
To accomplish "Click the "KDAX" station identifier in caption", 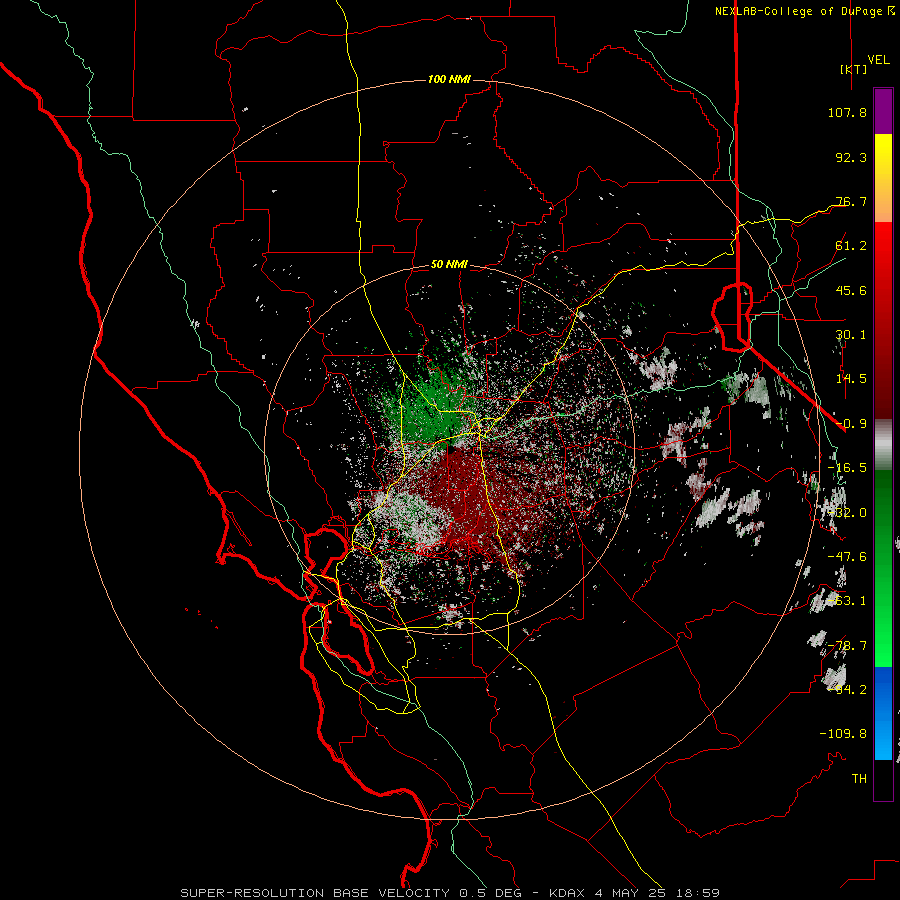I will point(568,893).
